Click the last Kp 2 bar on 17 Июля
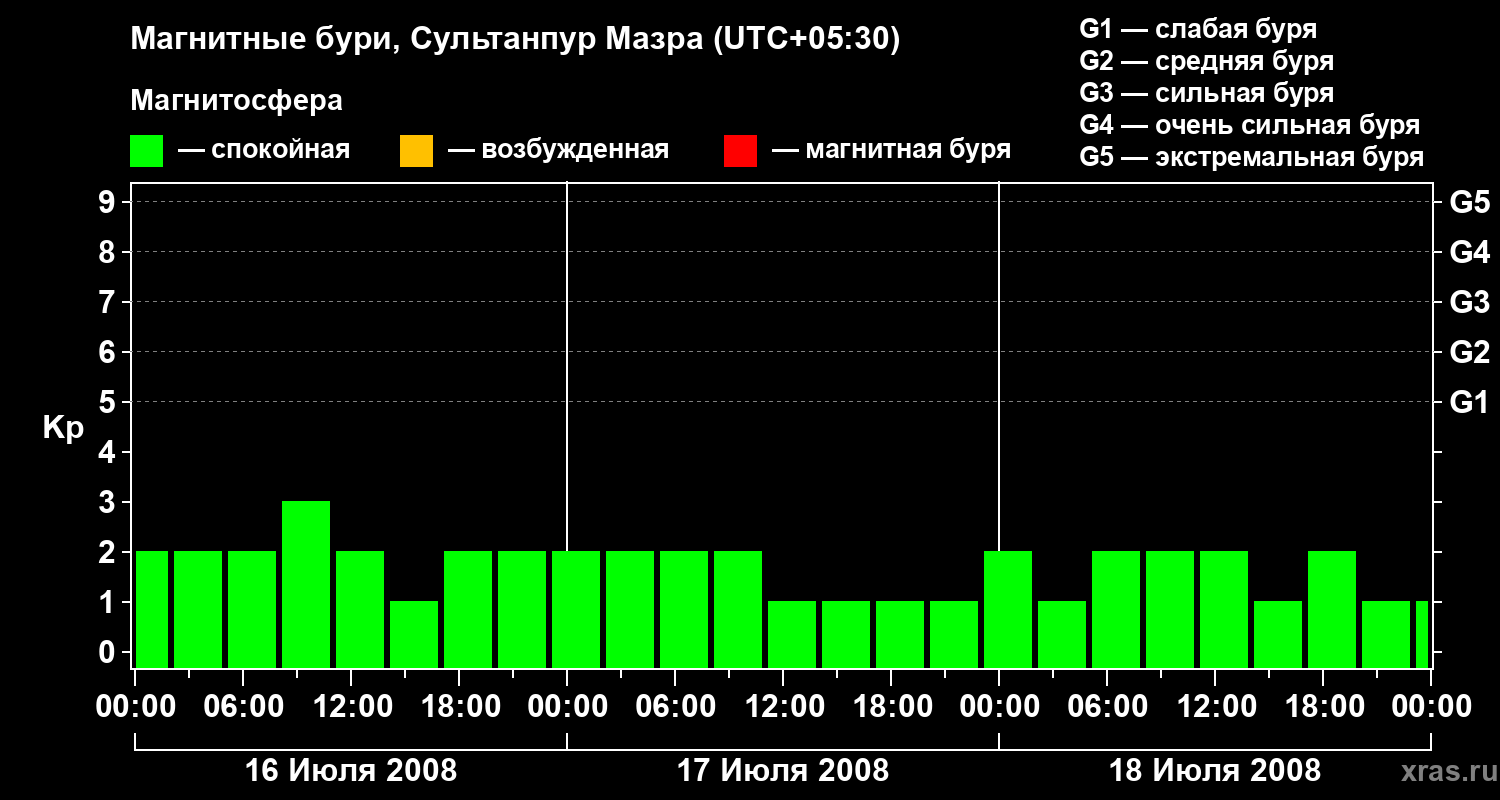 coord(738,609)
